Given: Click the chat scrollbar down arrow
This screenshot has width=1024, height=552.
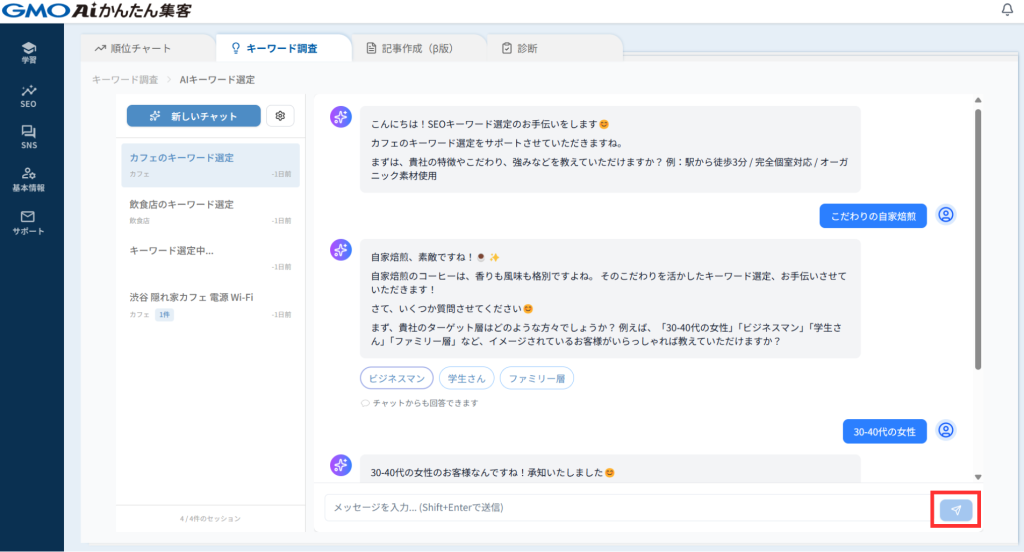Looking at the screenshot, I should (x=978, y=478).
